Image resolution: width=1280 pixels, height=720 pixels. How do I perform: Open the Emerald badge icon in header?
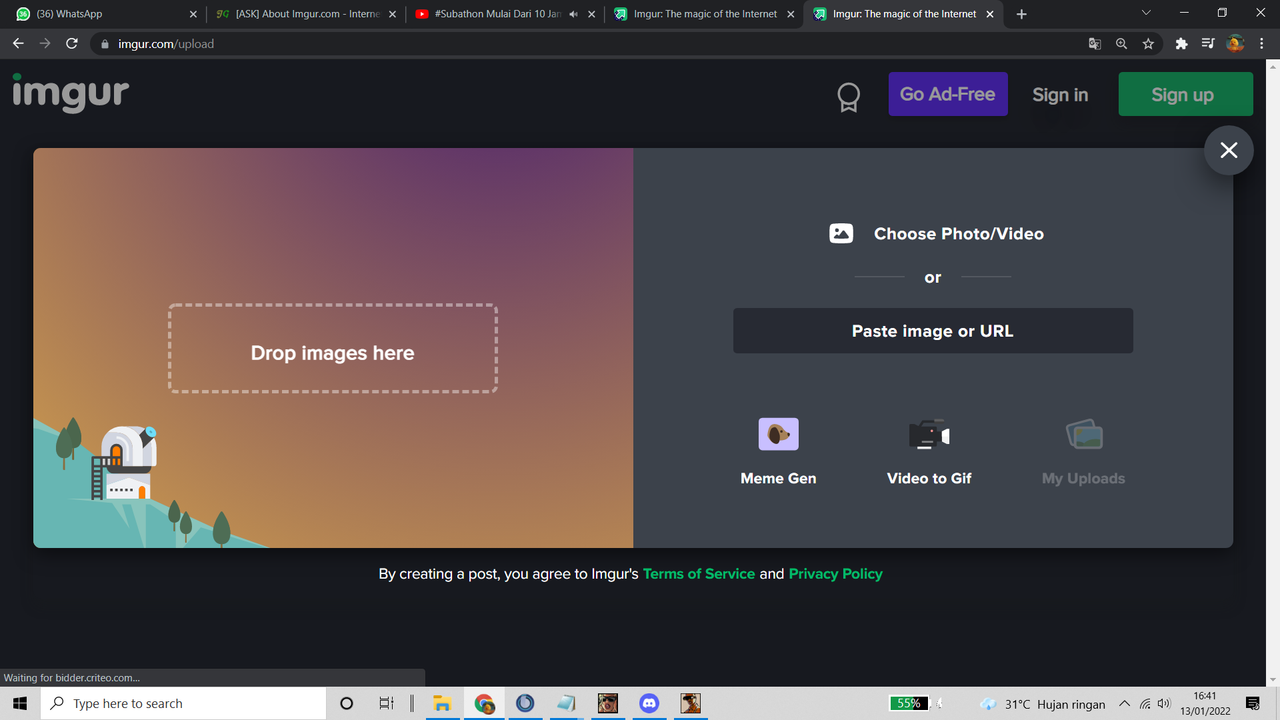848,96
